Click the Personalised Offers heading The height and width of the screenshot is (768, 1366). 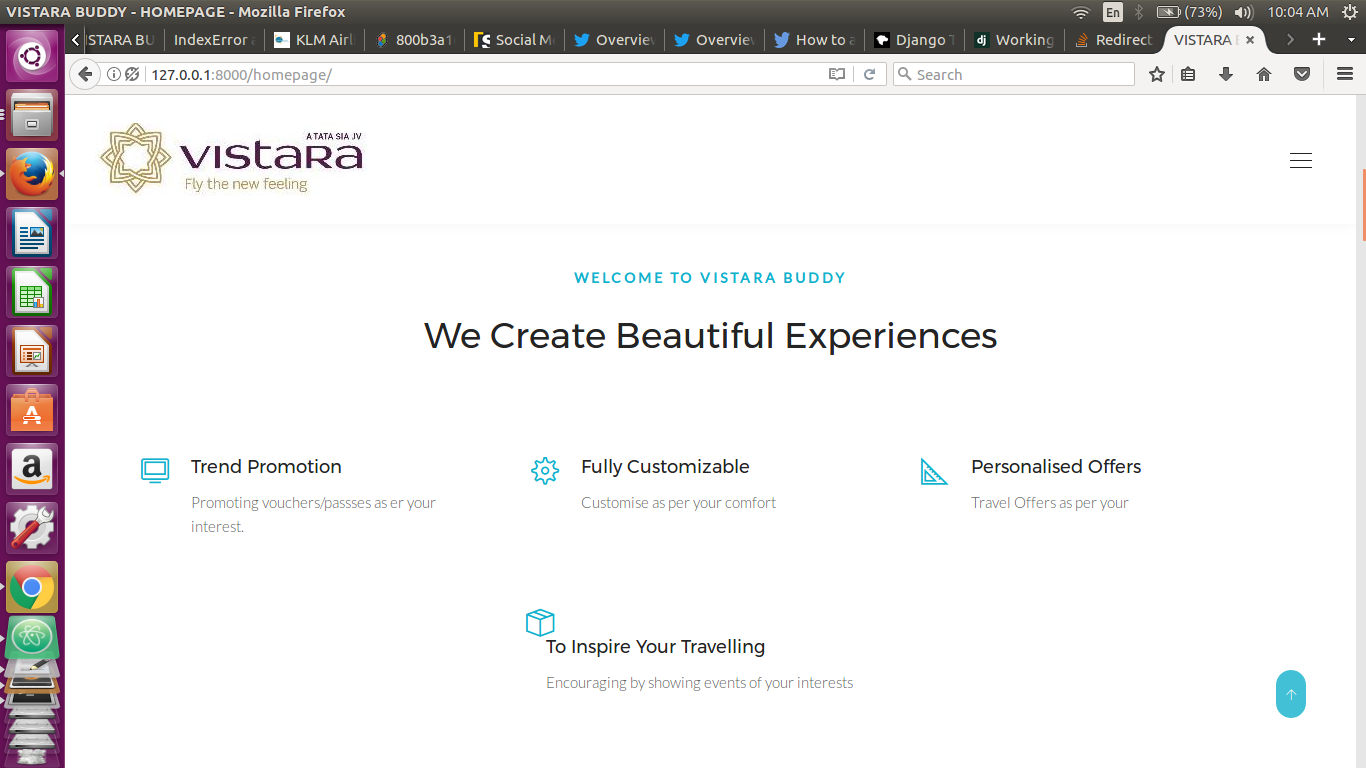tap(1056, 467)
